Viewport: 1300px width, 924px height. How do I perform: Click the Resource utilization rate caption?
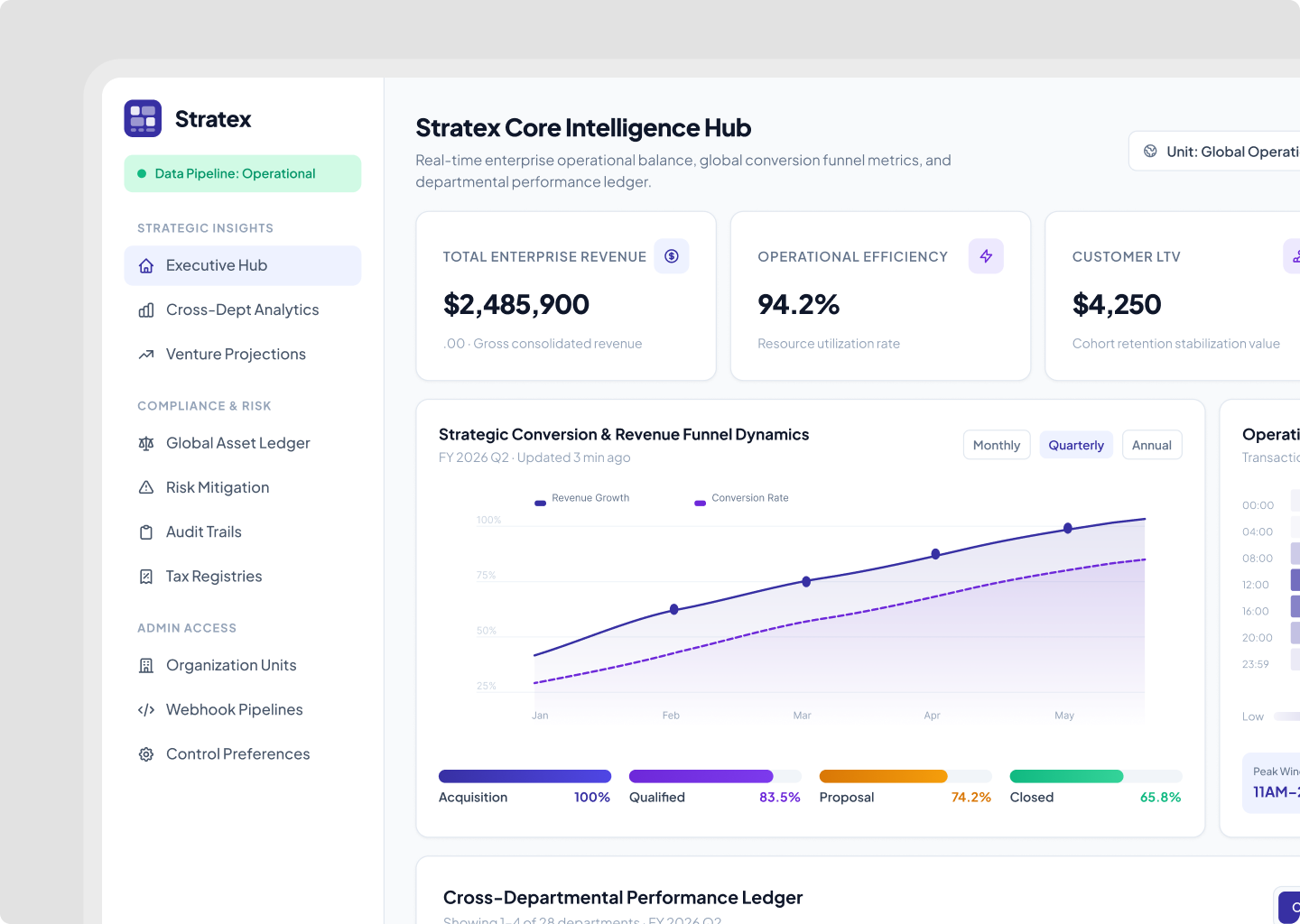pyautogui.click(x=829, y=344)
